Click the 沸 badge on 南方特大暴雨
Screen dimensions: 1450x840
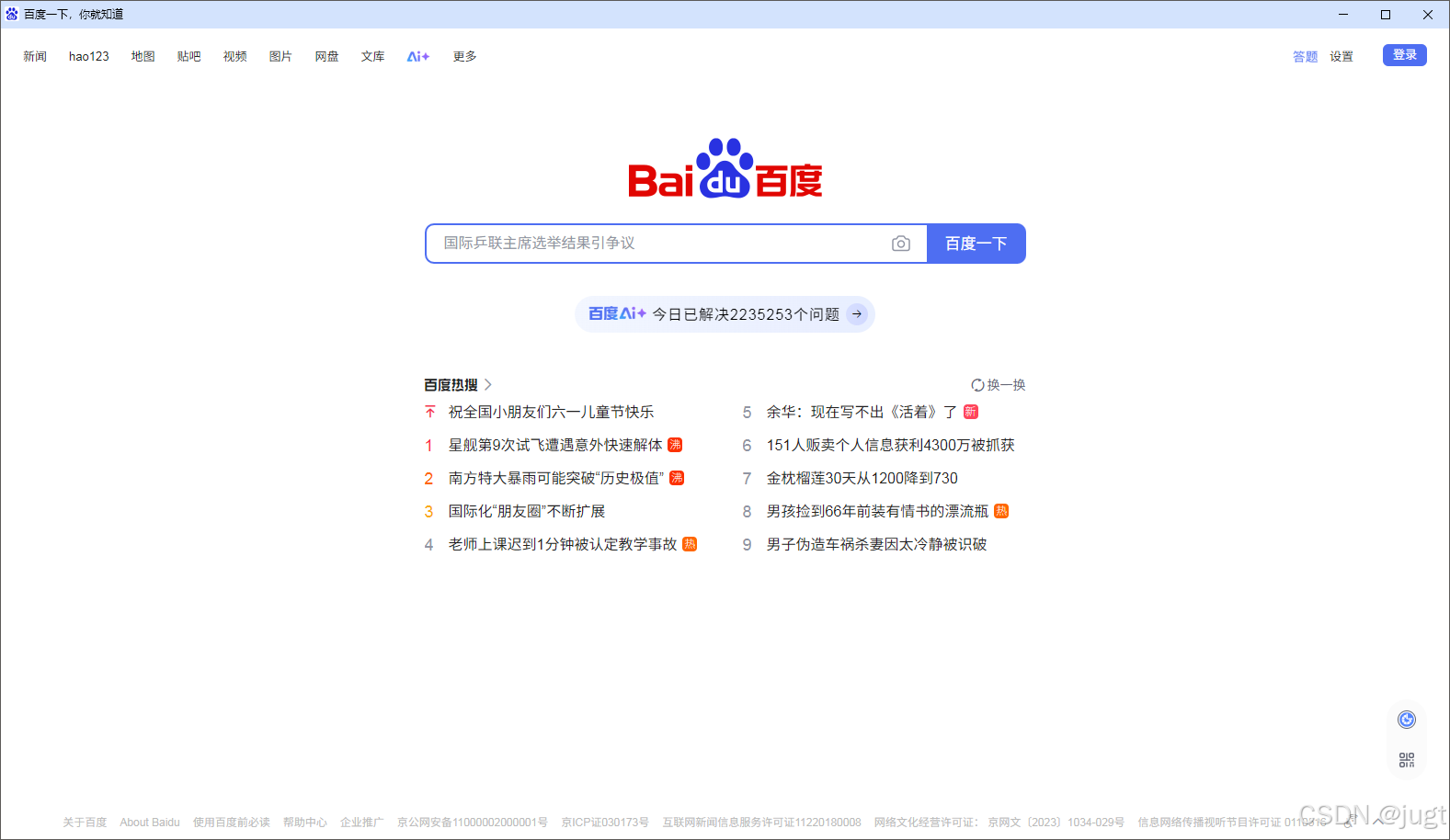click(x=677, y=478)
